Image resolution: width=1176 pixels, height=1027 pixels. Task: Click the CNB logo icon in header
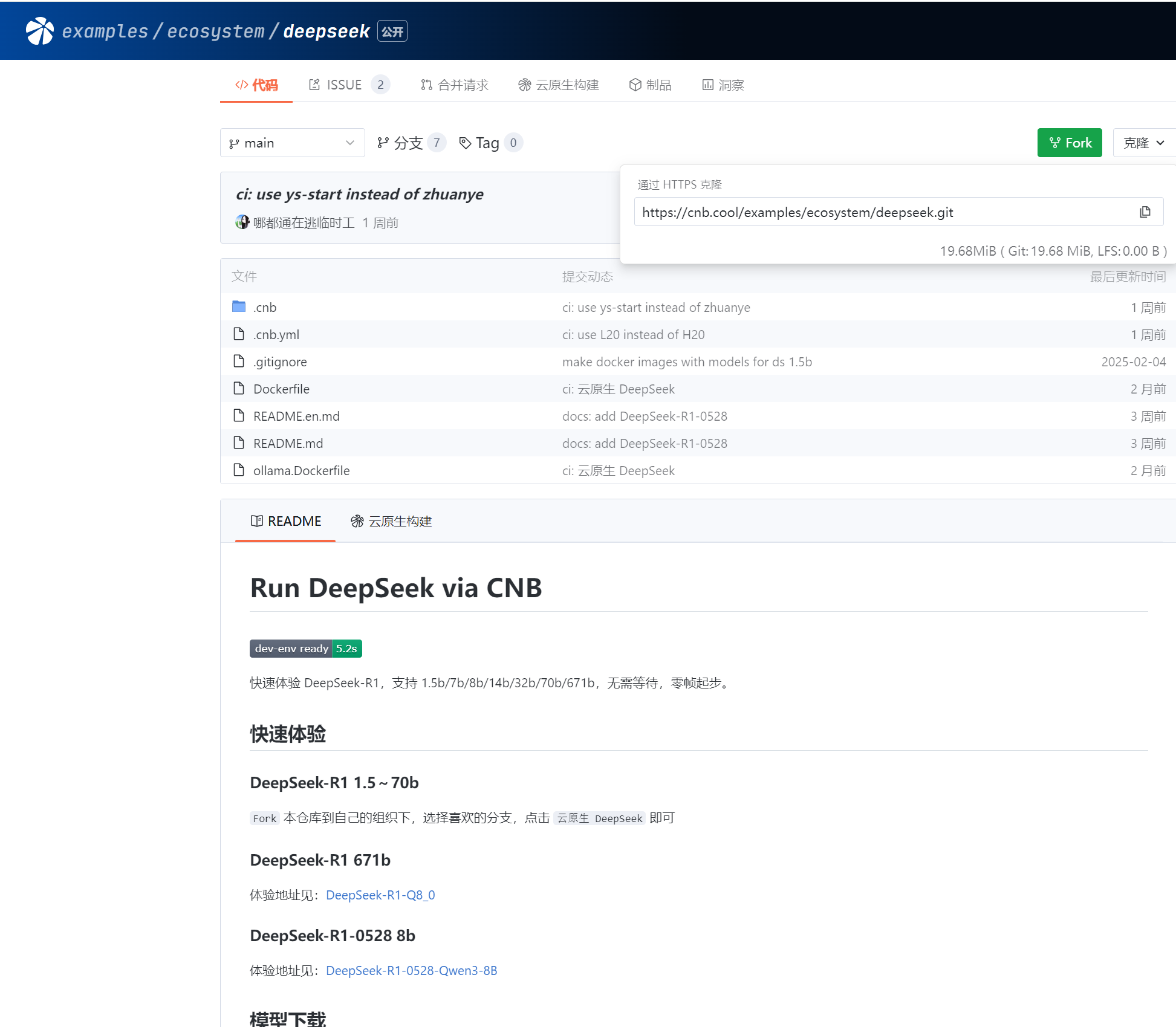(40, 31)
